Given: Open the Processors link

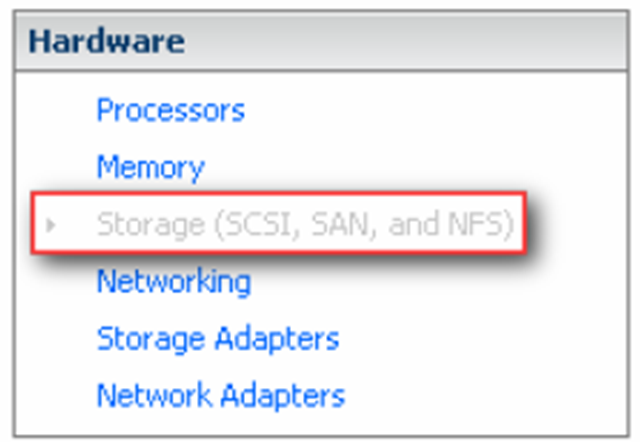Looking at the screenshot, I should click(x=170, y=110).
